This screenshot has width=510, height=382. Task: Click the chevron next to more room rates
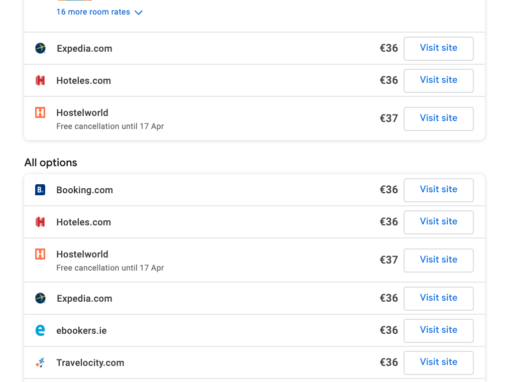pyautogui.click(x=138, y=13)
